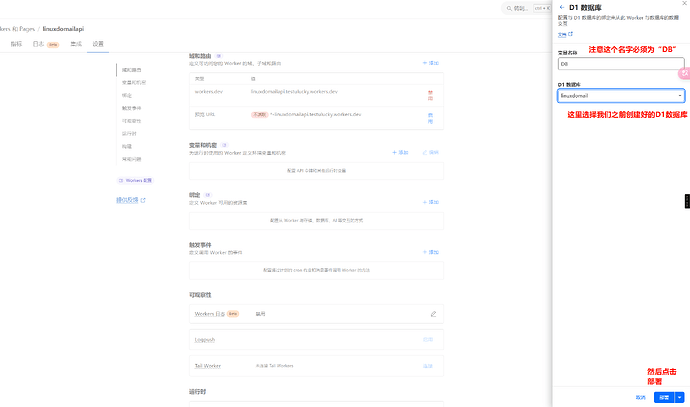
Task: Click the dark tab on right screen edge
Action: (687, 201)
